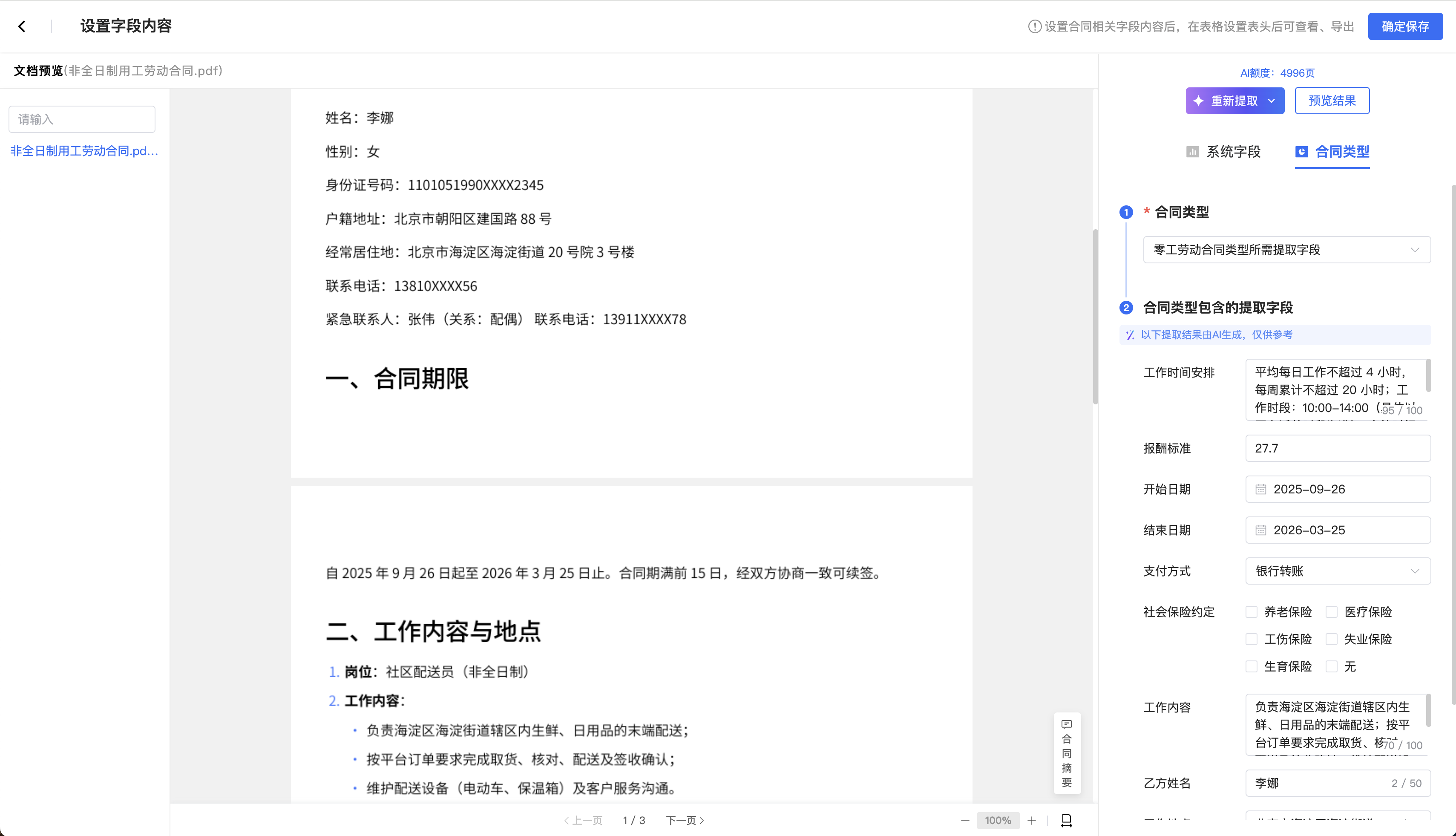Open the 支付方式 银行转账 dropdown
1456x836 pixels.
coord(1337,571)
